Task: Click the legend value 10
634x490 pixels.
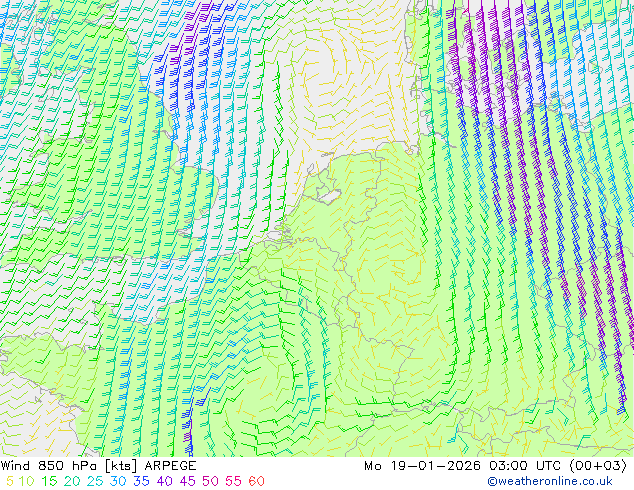Action: pyautogui.click(x=26, y=481)
